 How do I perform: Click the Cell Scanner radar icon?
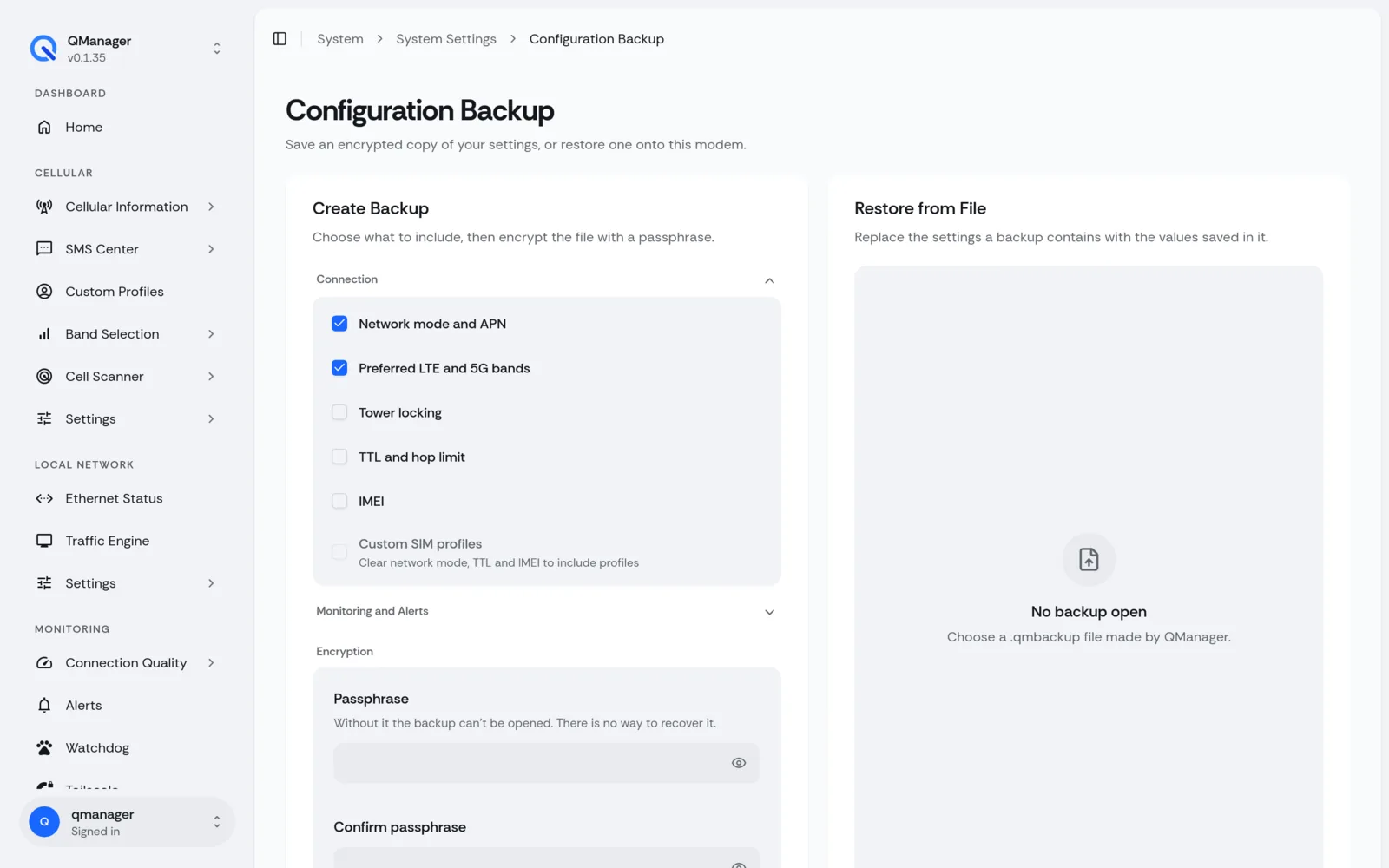pyautogui.click(x=44, y=377)
